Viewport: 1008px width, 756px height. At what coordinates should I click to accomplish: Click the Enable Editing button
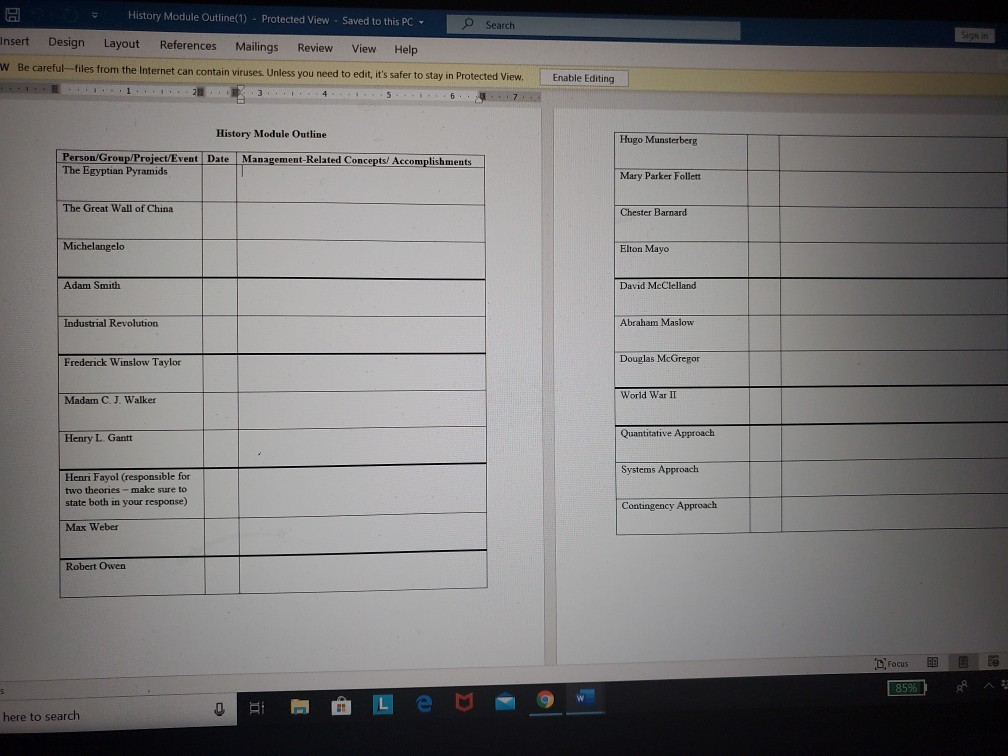pos(583,77)
